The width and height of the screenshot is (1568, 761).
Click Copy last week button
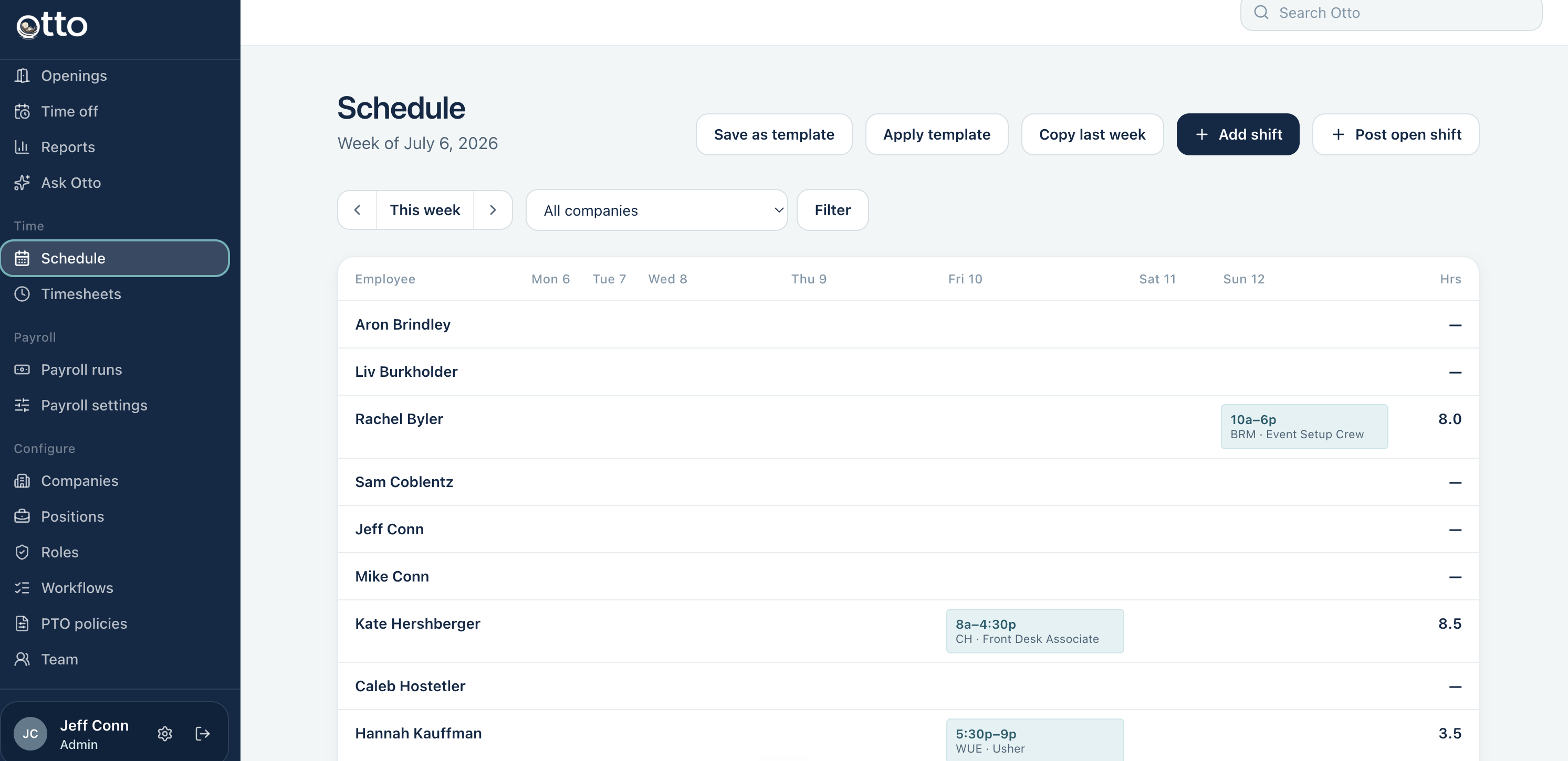click(1092, 134)
